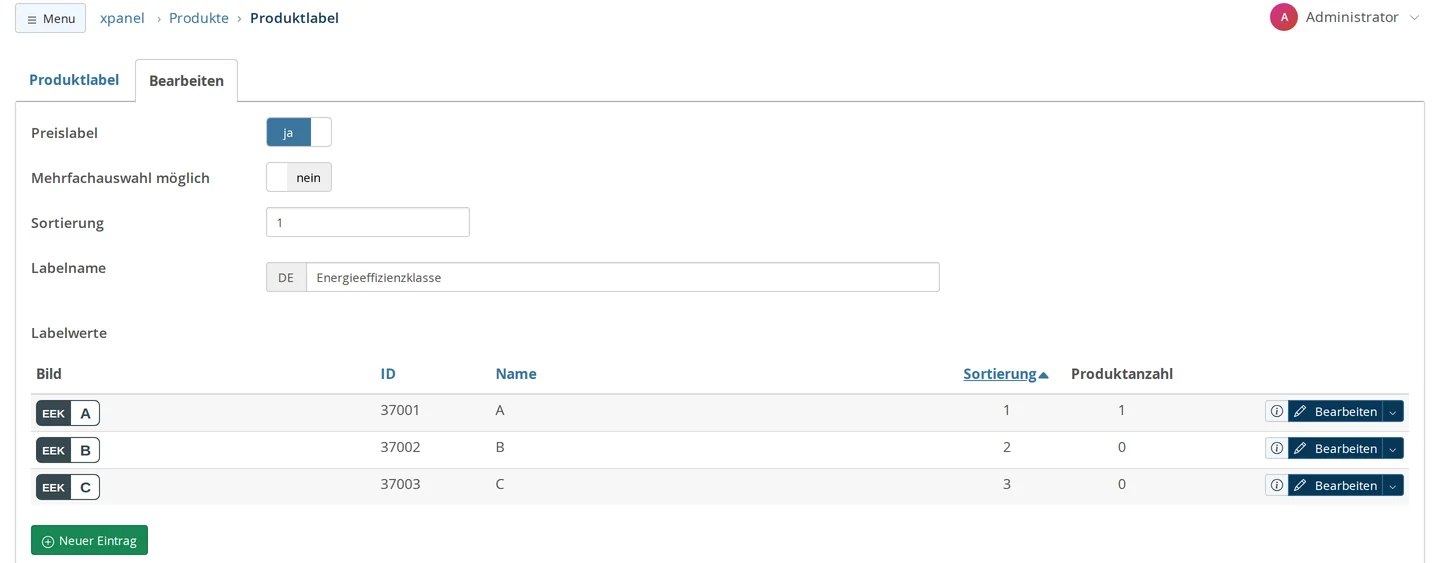1440x563 pixels.
Task: Select ID cell 37001
Action: click(x=400, y=410)
